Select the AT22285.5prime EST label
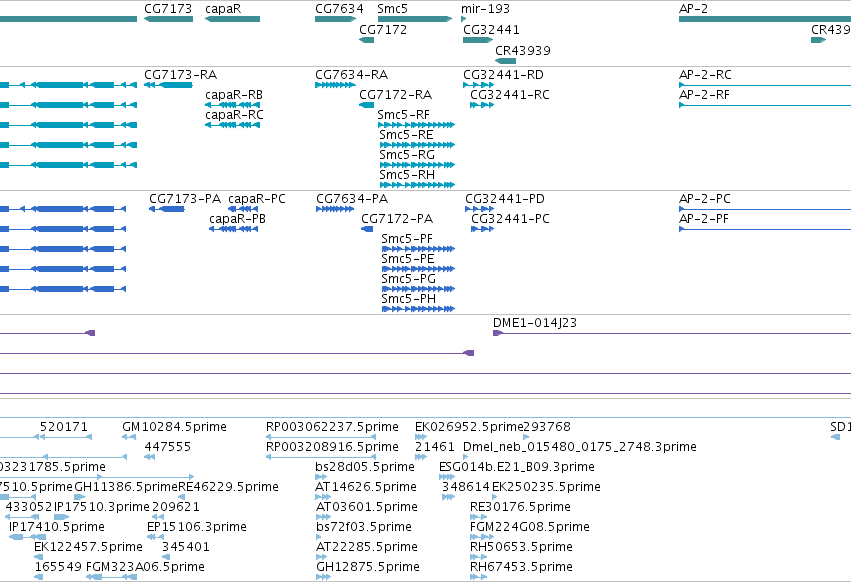This screenshot has height=582, width=851. click(367, 547)
